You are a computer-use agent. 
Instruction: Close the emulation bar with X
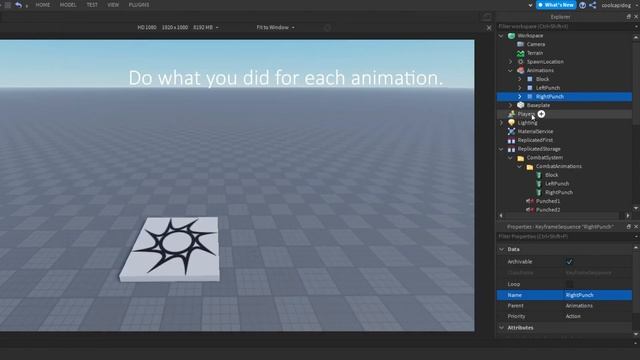pyautogui.click(x=489, y=28)
